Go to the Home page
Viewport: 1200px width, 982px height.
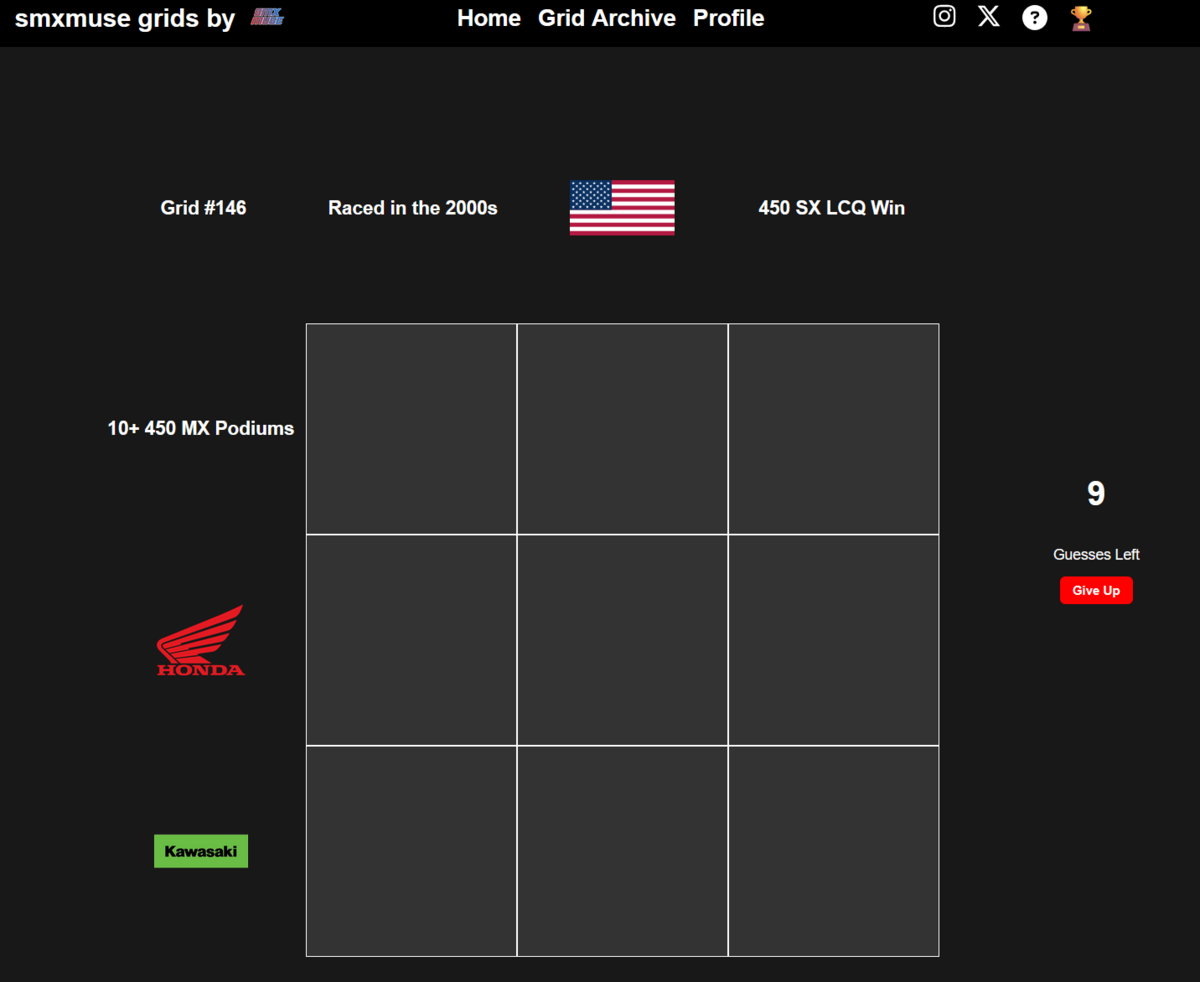[489, 18]
